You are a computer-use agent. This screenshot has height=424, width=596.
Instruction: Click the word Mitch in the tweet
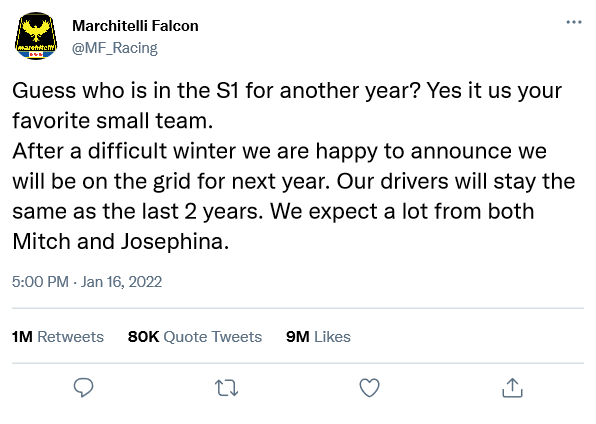[41, 241]
